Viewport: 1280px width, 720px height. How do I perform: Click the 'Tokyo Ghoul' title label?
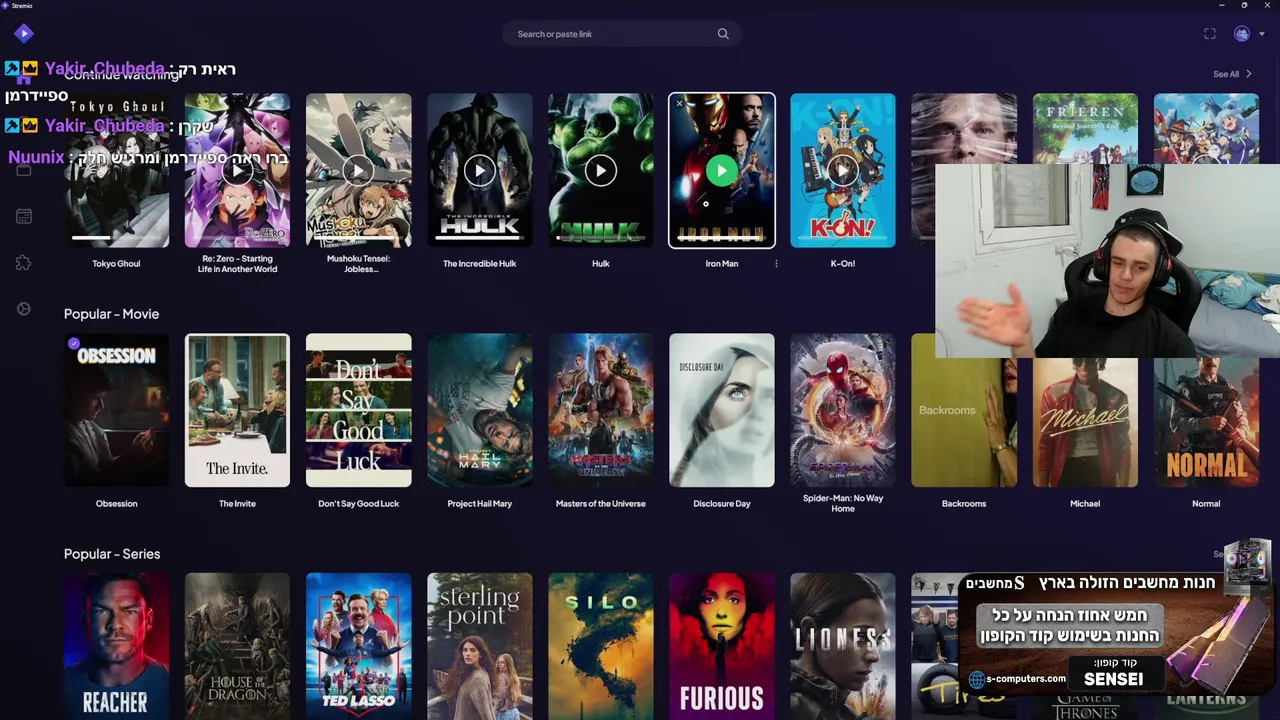tap(116, 264)
